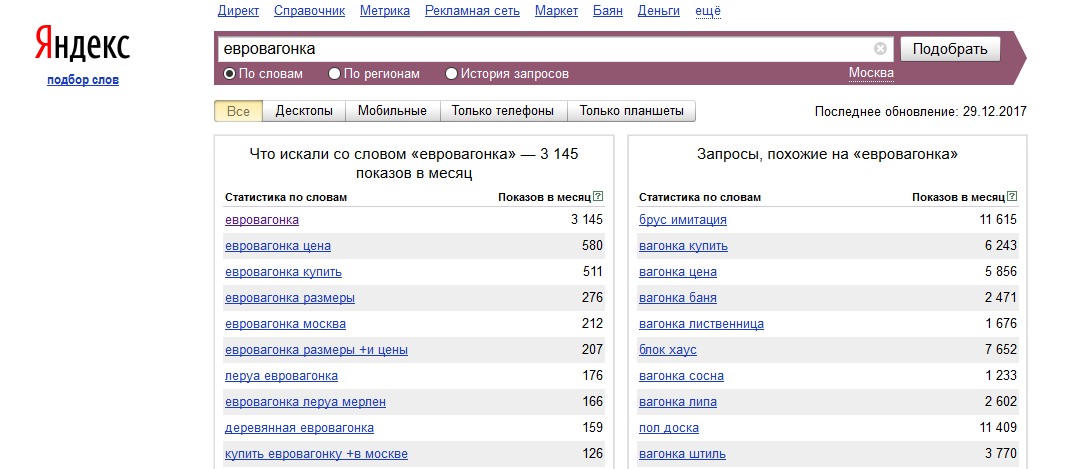Open the евровагонка размеры link

290,297
